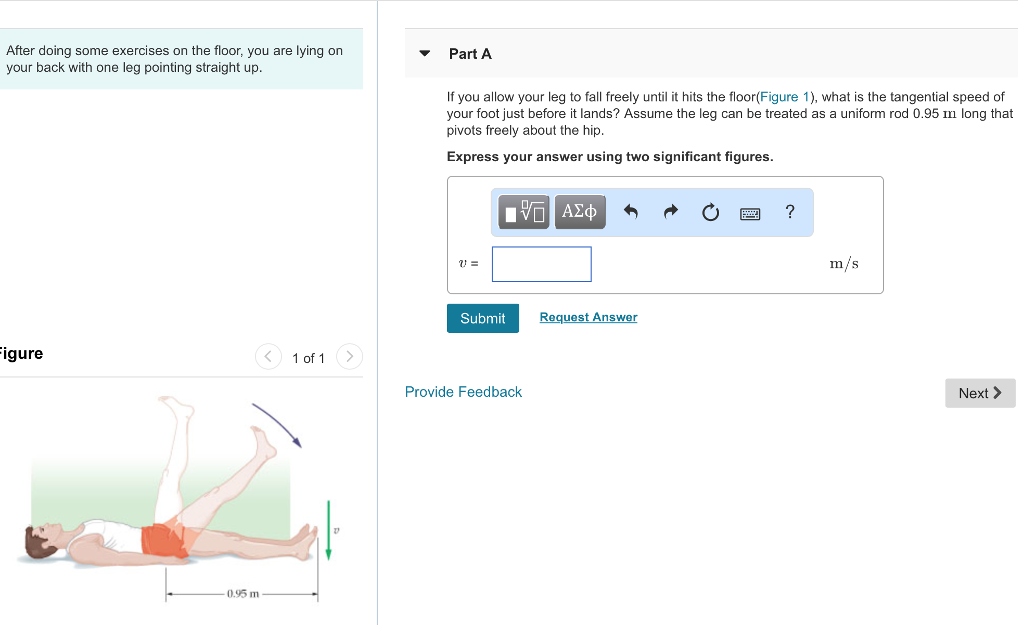Viewport: 1024px width, 625px height.
Task: Open the math templates button
Action: 524,212
